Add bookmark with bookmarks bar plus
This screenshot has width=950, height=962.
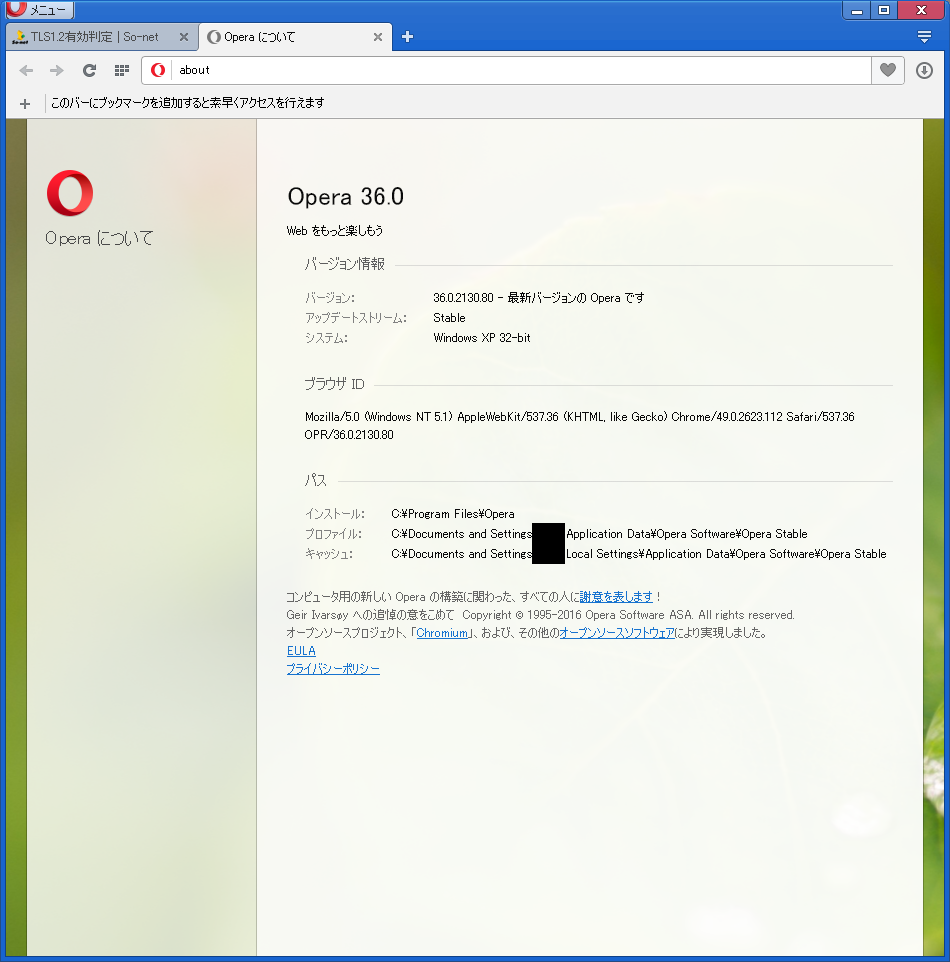pos(25,104)
